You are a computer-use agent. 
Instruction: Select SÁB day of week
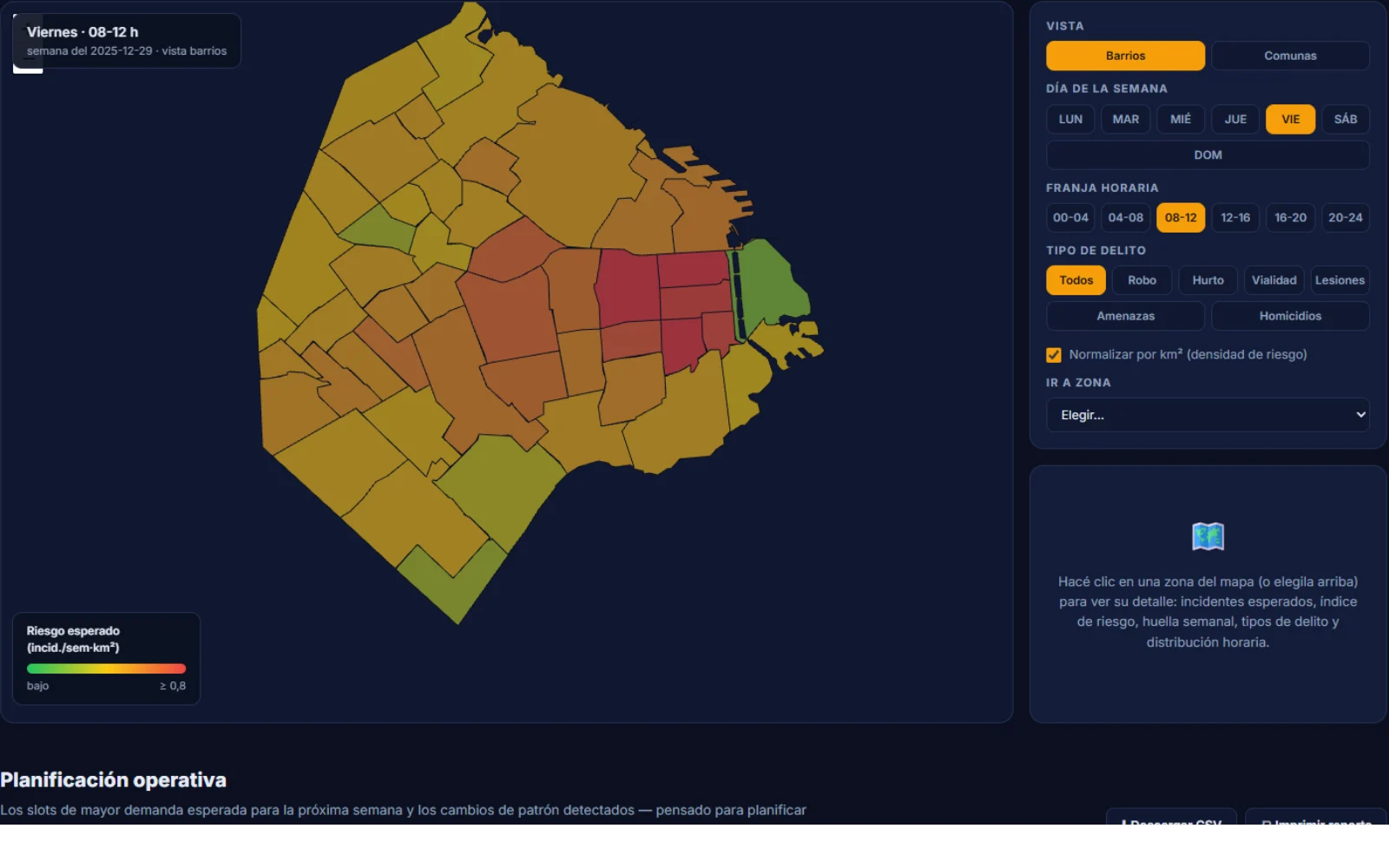(x=1346, y=119)
